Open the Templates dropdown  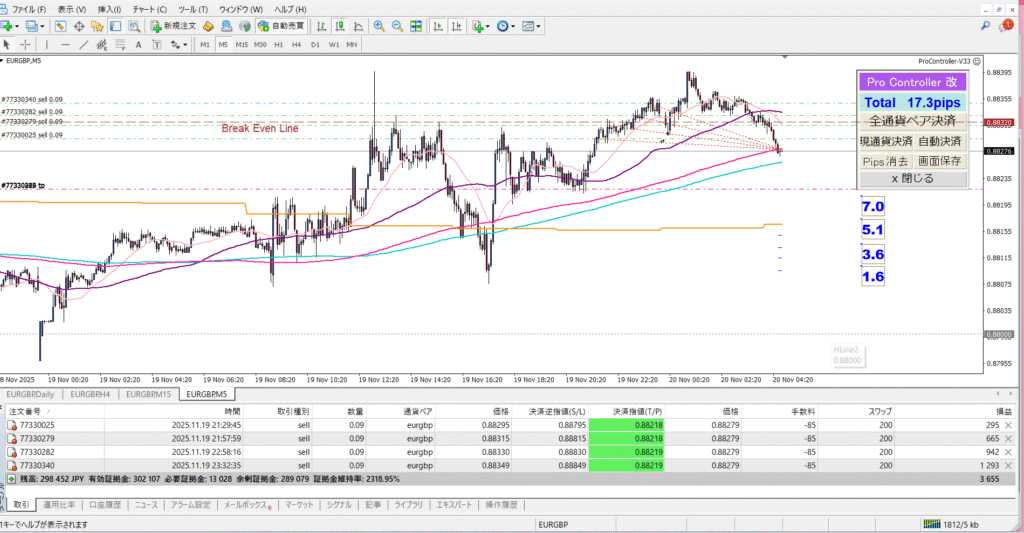point(532,26)
